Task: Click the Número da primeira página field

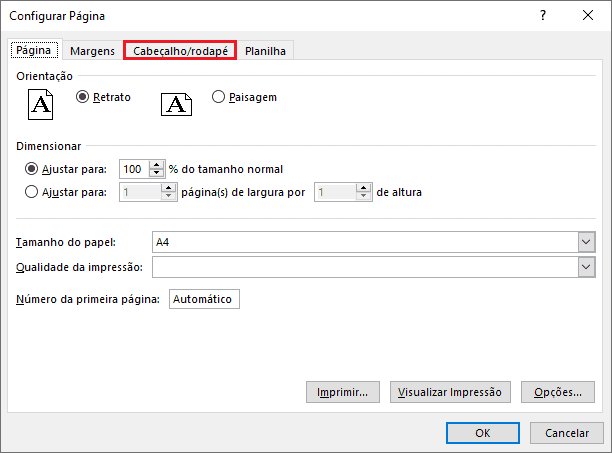Action: (x=204, y=299)
